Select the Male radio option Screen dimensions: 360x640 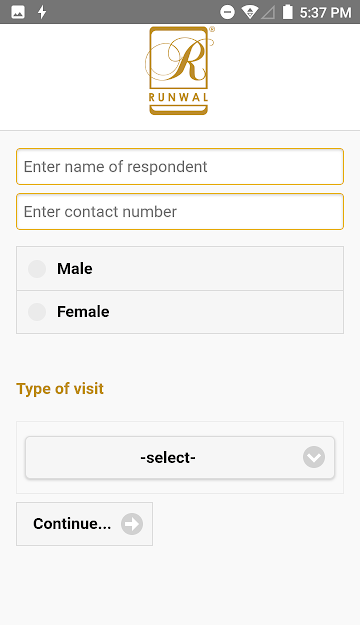pyautogui.click(x=37, y=269)
